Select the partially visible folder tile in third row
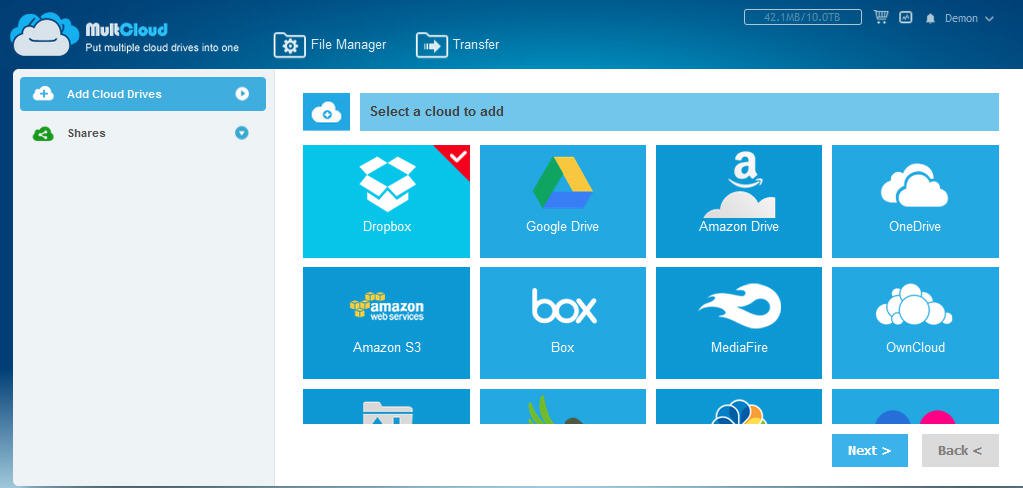Screen dimensions: 1023x488 click(386, 406)
